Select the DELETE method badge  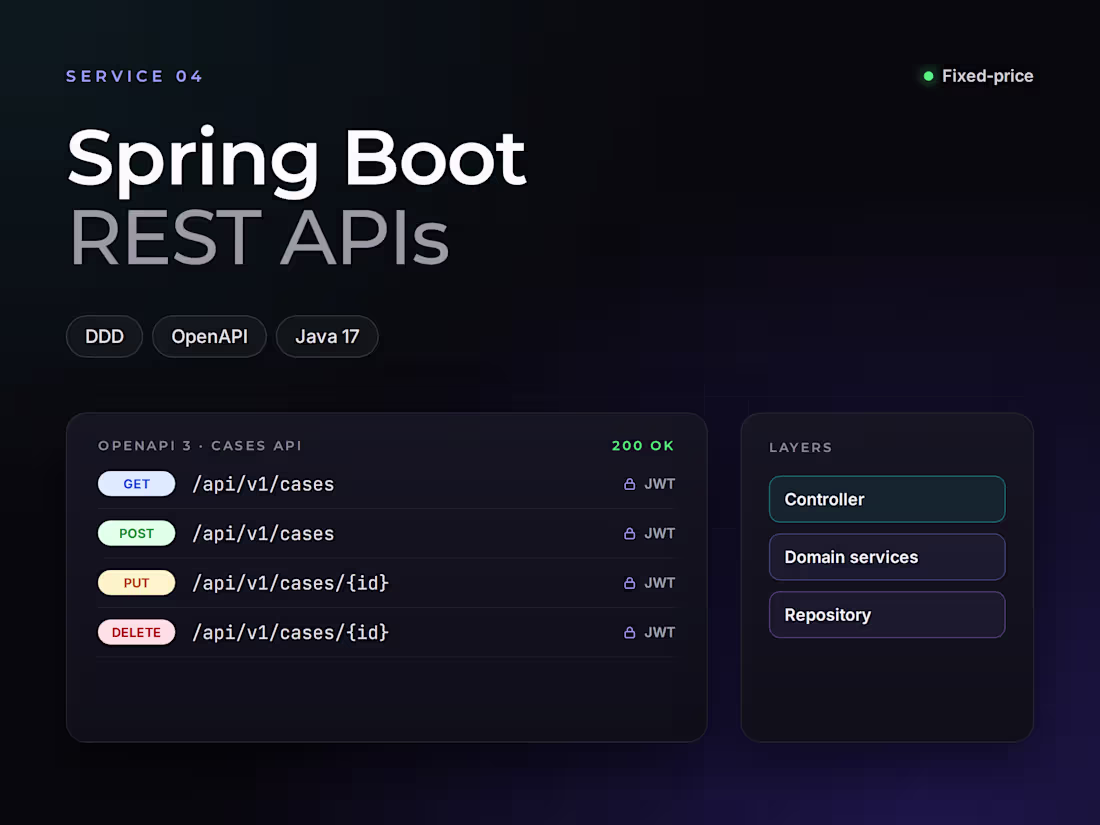point(136,632)
